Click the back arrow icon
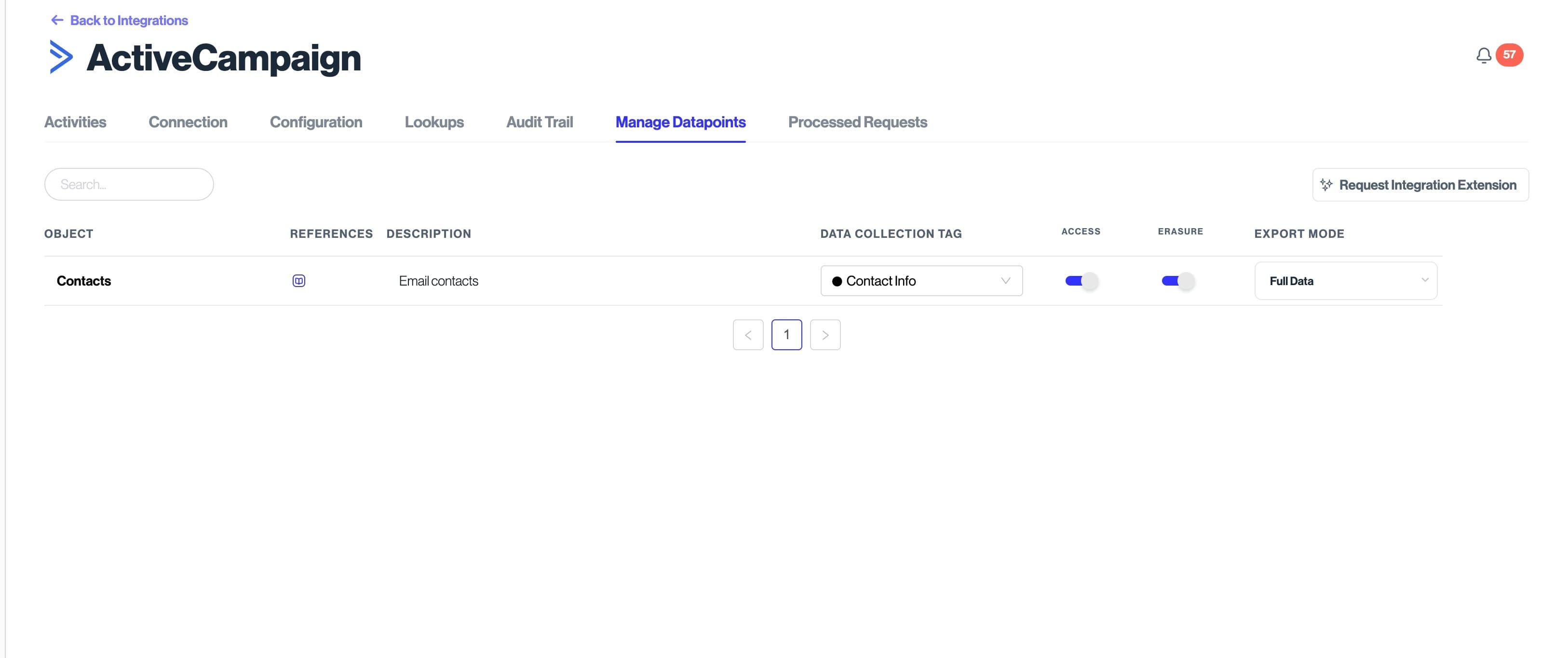 point(57,20)
